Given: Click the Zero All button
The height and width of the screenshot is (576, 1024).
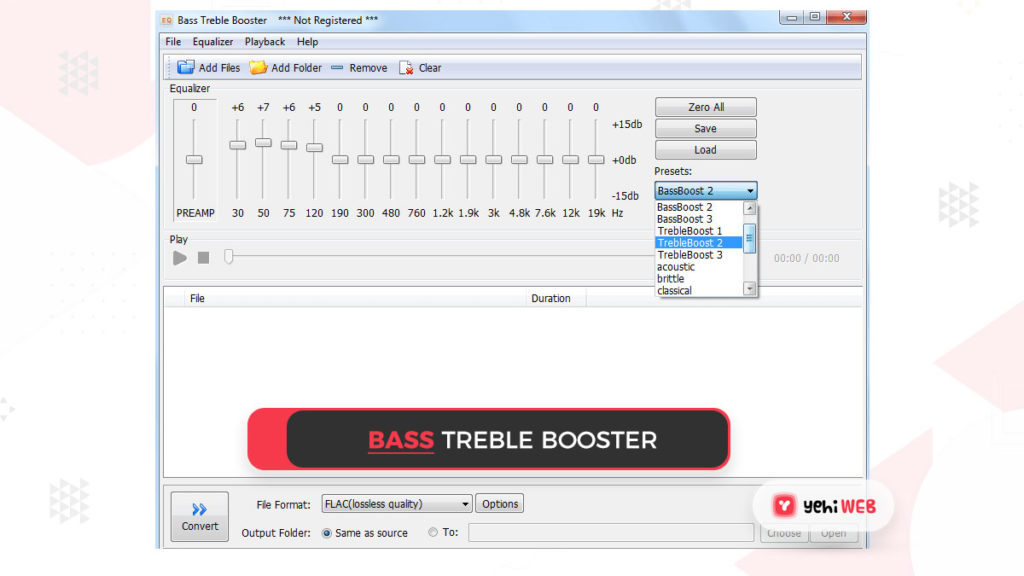Looking at the screenshot, I should tap(705, 107).
